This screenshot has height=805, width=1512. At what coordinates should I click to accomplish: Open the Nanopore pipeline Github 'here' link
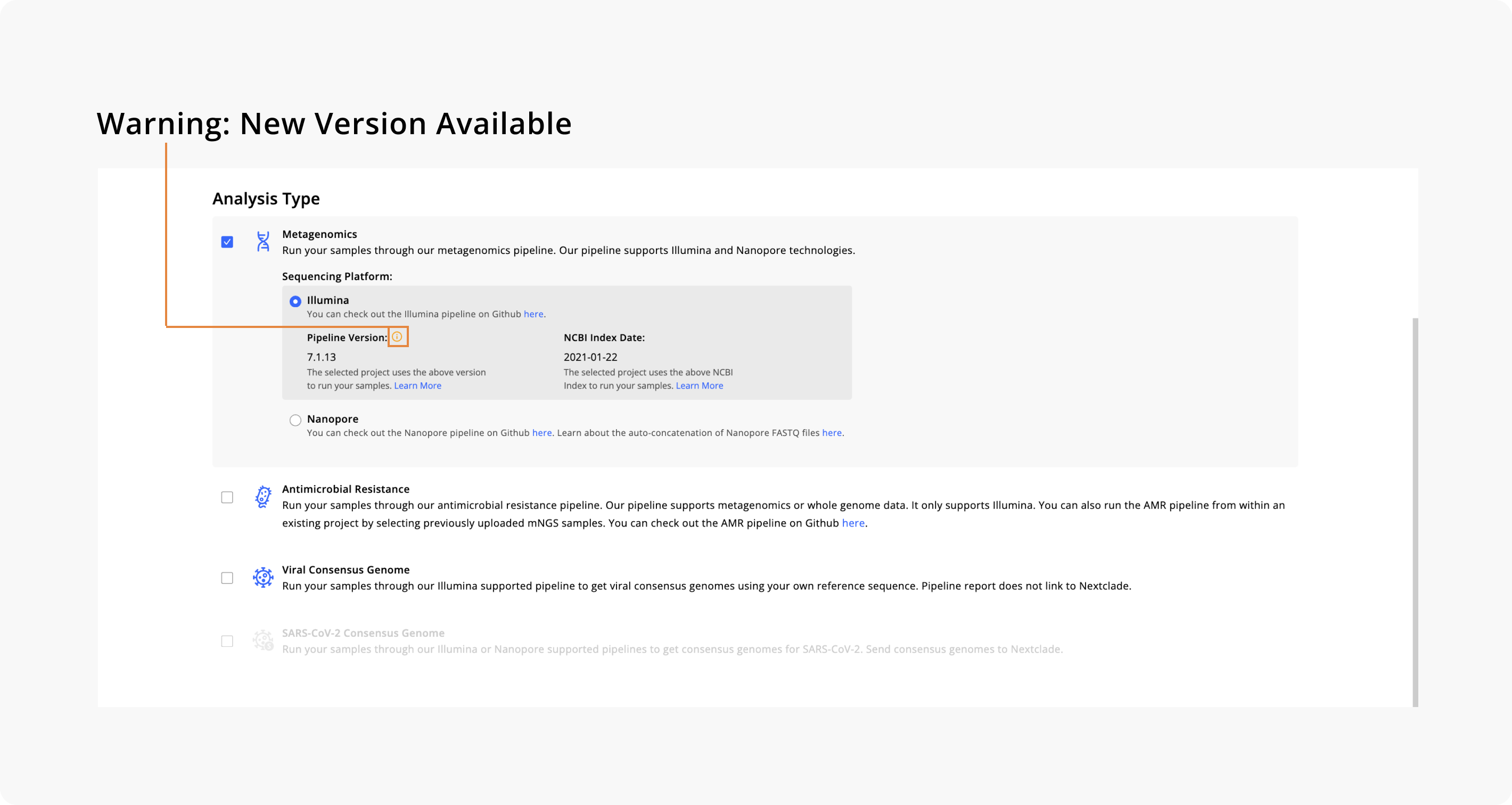click(542, 433)
